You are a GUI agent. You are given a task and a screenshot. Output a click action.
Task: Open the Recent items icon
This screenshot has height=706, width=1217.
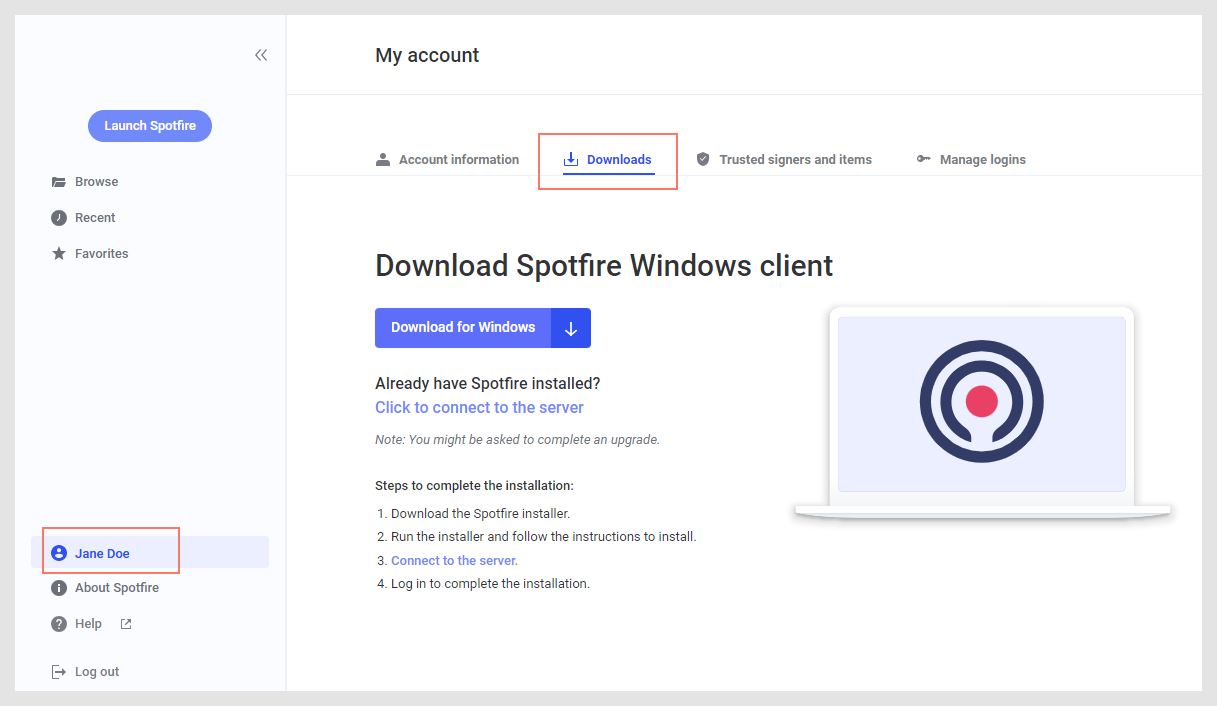[x=59, y=217]
